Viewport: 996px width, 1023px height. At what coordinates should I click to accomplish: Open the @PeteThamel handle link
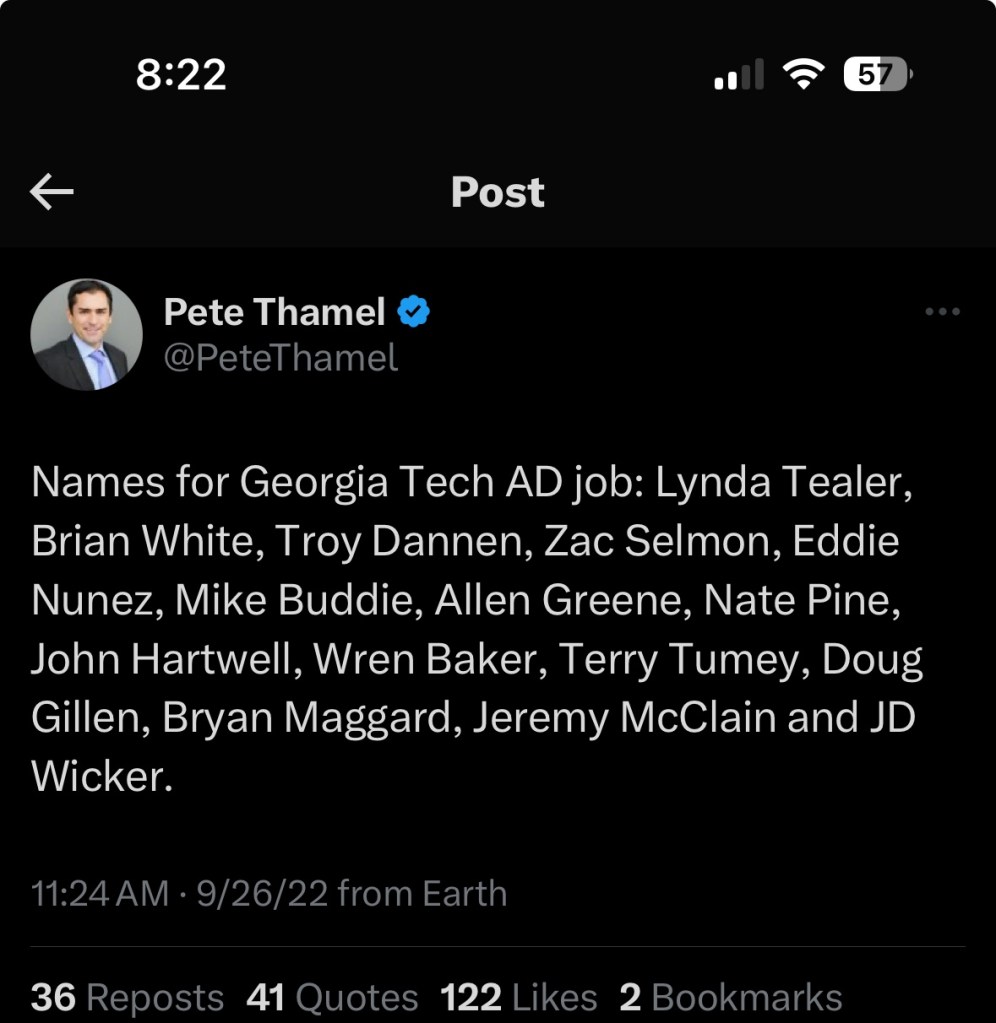281,357
